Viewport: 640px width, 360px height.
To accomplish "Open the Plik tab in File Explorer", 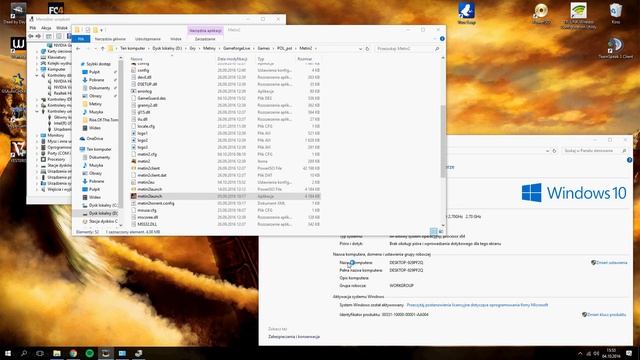I will click(81, 39).
